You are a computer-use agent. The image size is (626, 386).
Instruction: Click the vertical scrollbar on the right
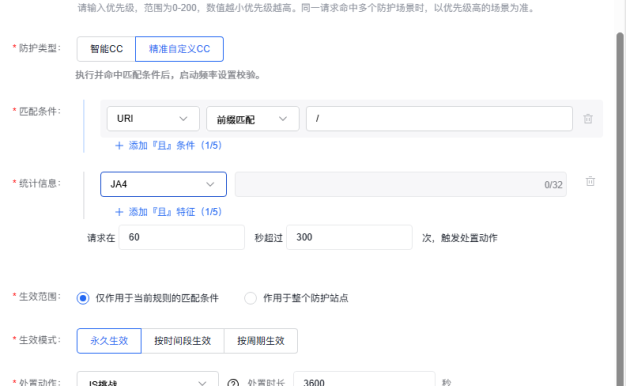[620, 208]
